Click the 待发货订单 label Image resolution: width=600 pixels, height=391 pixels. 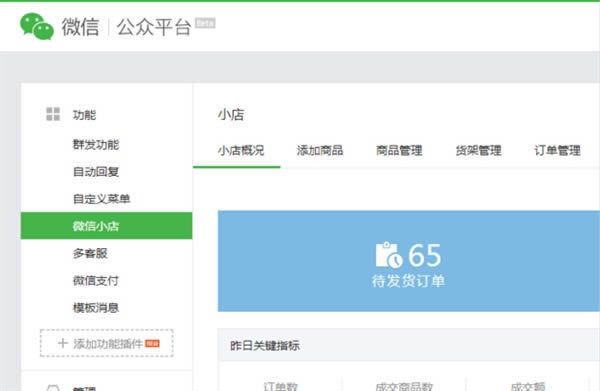[408, 281]
